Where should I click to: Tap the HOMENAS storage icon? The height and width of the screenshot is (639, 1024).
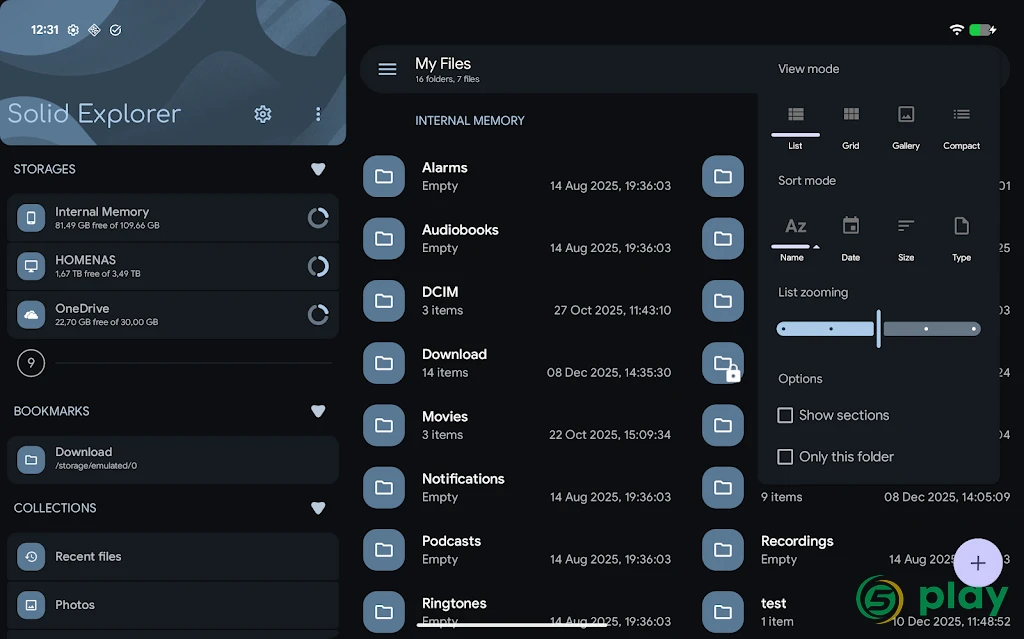31,266
